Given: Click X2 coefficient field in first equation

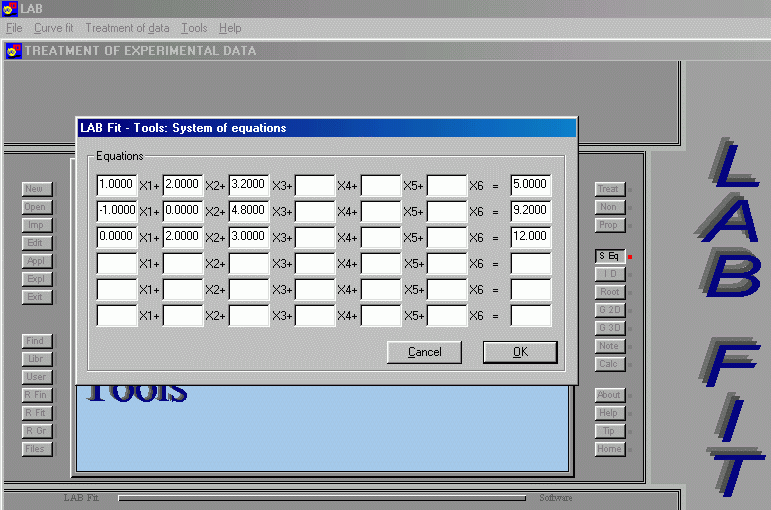Looking at the screenshot, I should coord(182,185).
